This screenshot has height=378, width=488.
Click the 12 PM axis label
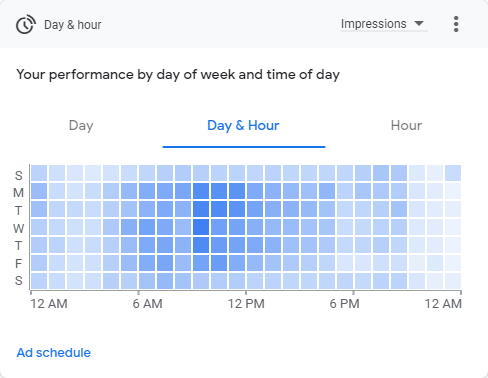[x=246, y=304]
